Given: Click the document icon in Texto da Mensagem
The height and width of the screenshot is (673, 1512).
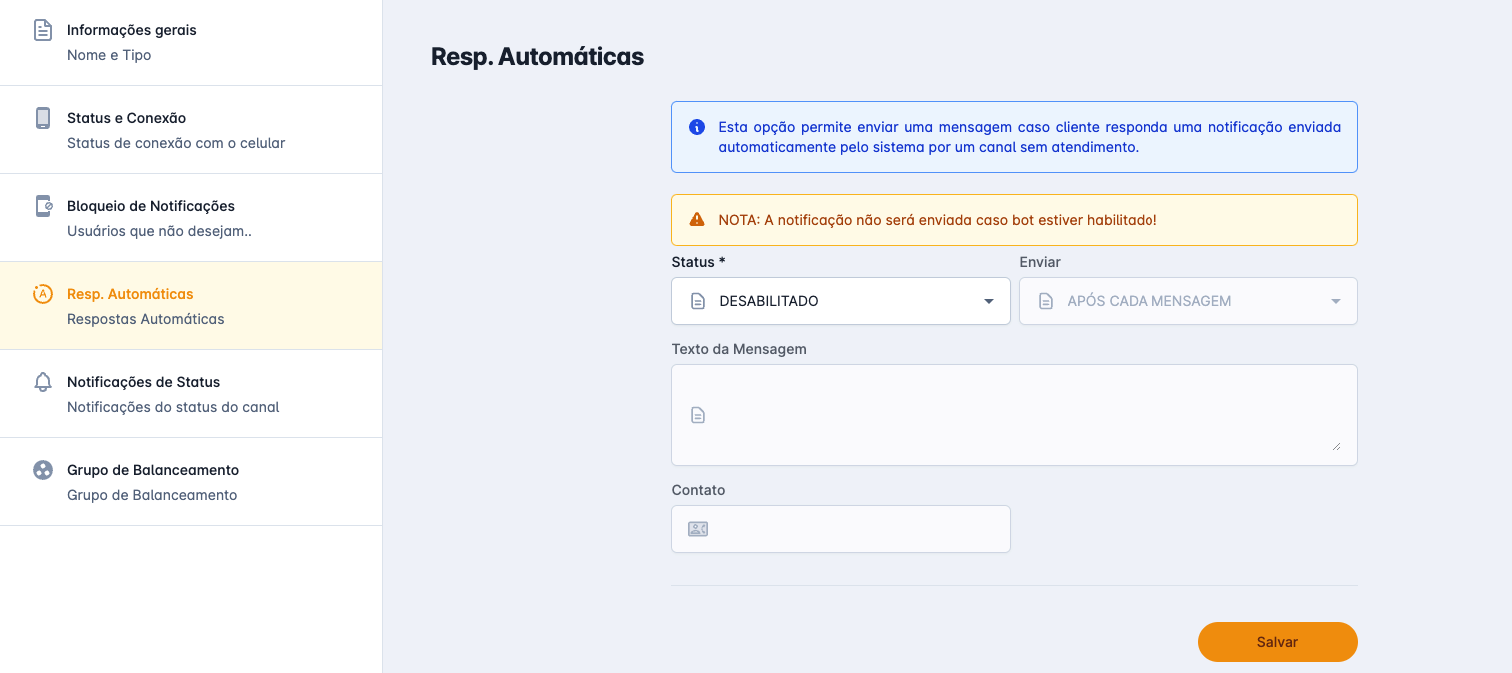Looking at the screenshot, I should coord(697,414).
